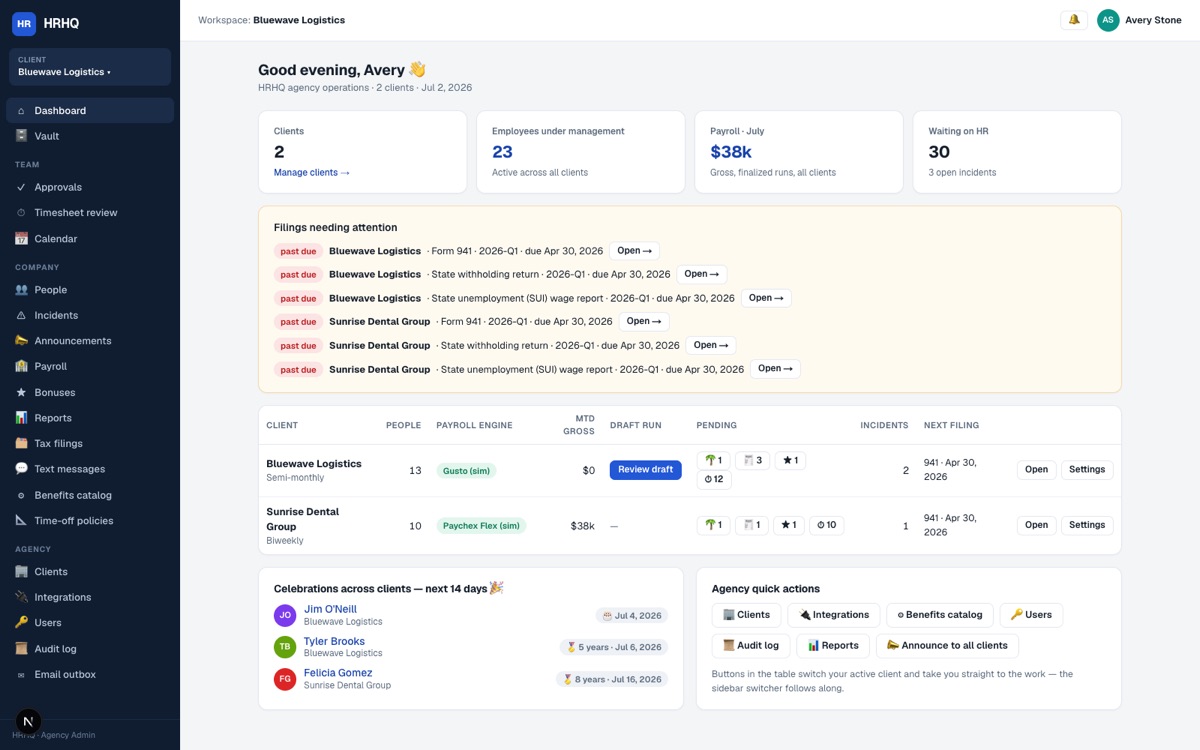1200x750 pixels.
Task: Open Tyler Brooks' profile link
Action: pos(334,641)
